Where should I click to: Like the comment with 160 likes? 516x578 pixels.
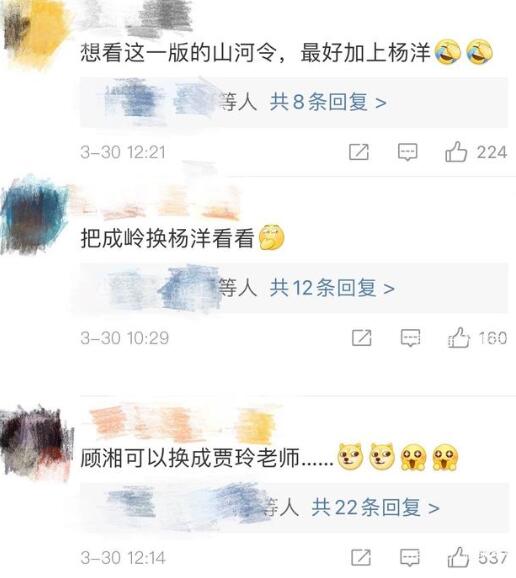click(x=459, y=337)
